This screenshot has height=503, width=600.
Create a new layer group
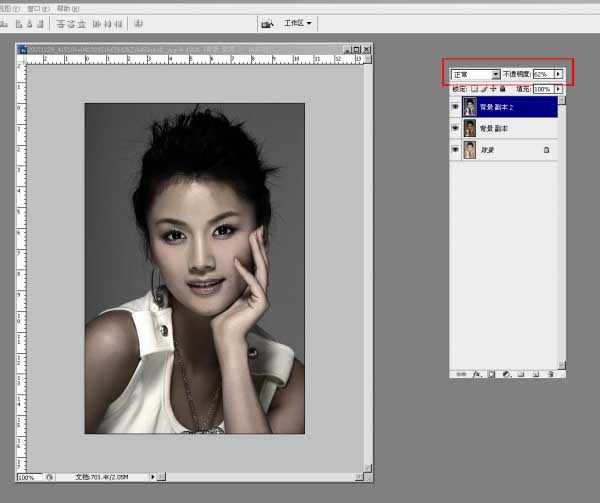[x=521, y=374]
